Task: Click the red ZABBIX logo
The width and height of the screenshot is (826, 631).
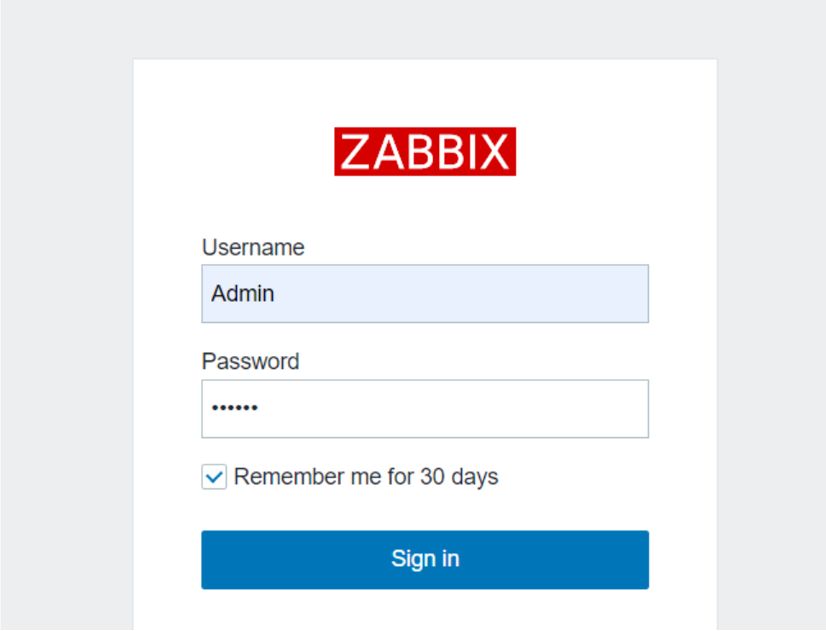Action: click(425, 152)
